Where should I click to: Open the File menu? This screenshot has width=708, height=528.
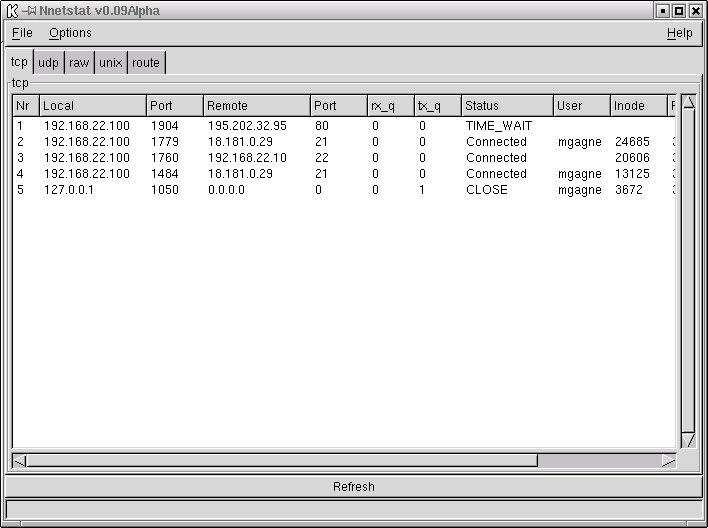point(22,33)
